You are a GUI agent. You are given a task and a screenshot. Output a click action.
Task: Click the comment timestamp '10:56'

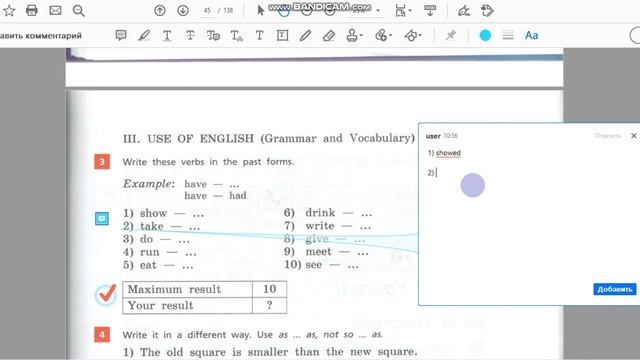(451, 136)
